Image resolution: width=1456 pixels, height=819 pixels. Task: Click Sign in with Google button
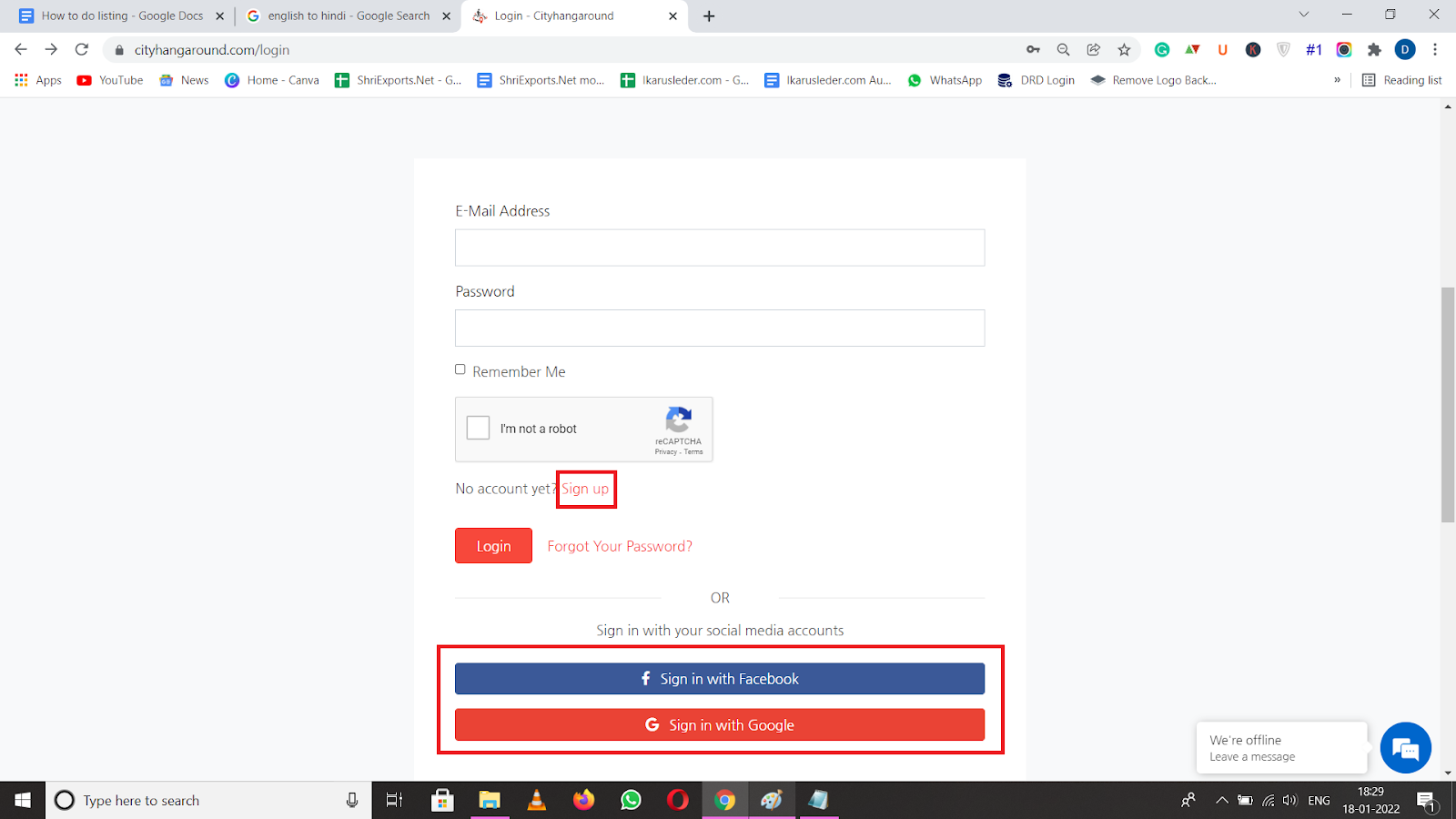tap(720, 725)
